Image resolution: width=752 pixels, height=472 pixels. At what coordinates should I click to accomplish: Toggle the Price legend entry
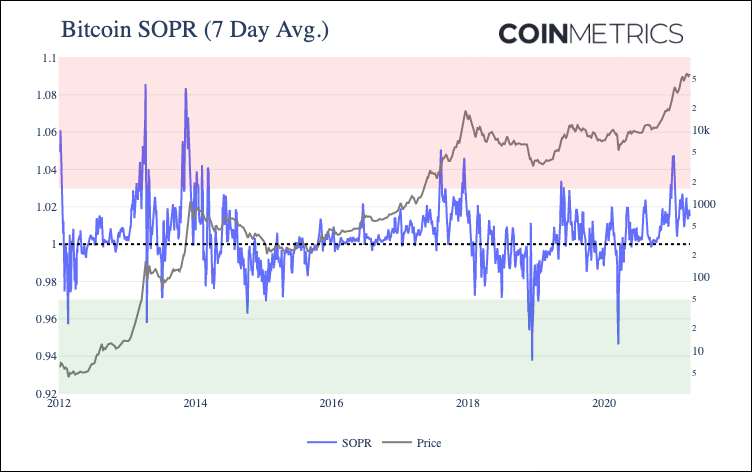411,443
